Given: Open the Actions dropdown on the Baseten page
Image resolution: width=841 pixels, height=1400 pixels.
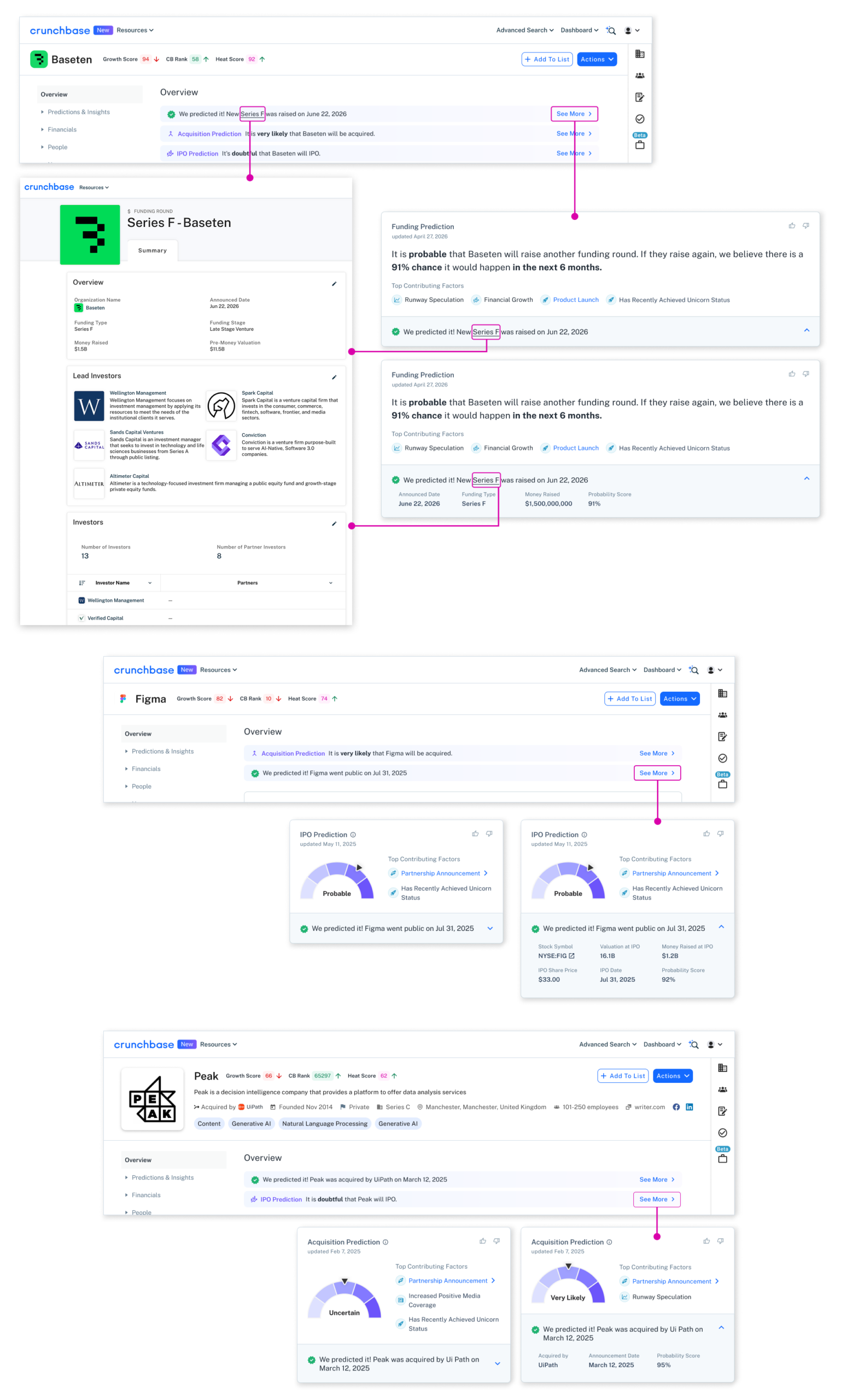Looking at the screenshot, I should (x=597, y=60).
